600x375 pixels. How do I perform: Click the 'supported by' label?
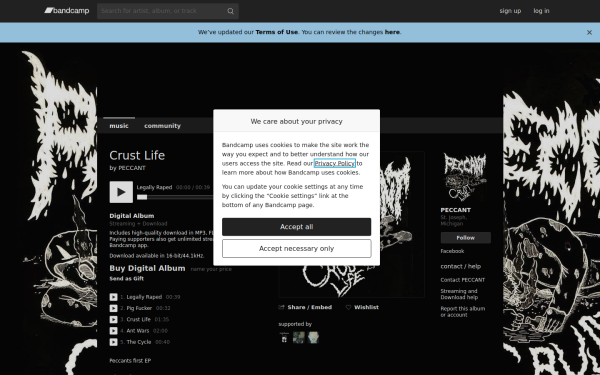pyautogui.click(x=295, y=324)
